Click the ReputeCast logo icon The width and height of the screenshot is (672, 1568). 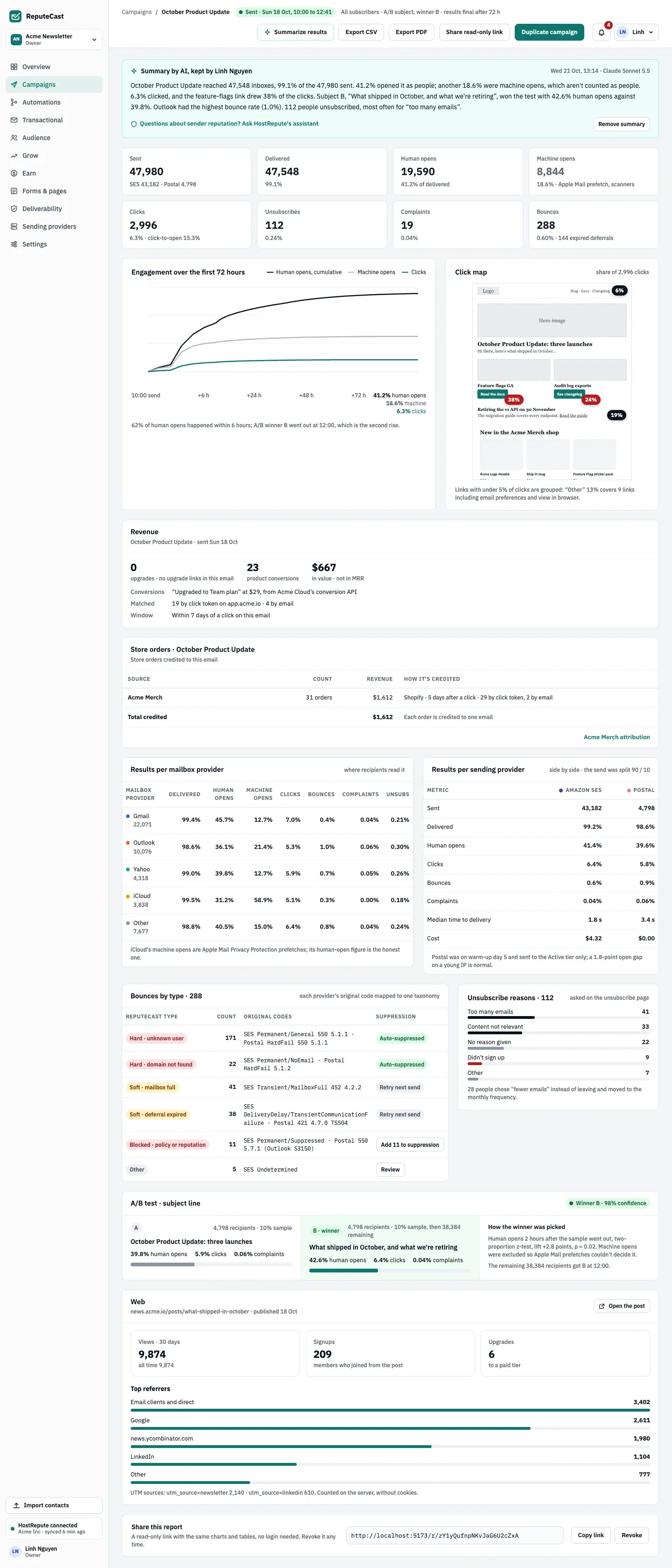pos(15,16)
